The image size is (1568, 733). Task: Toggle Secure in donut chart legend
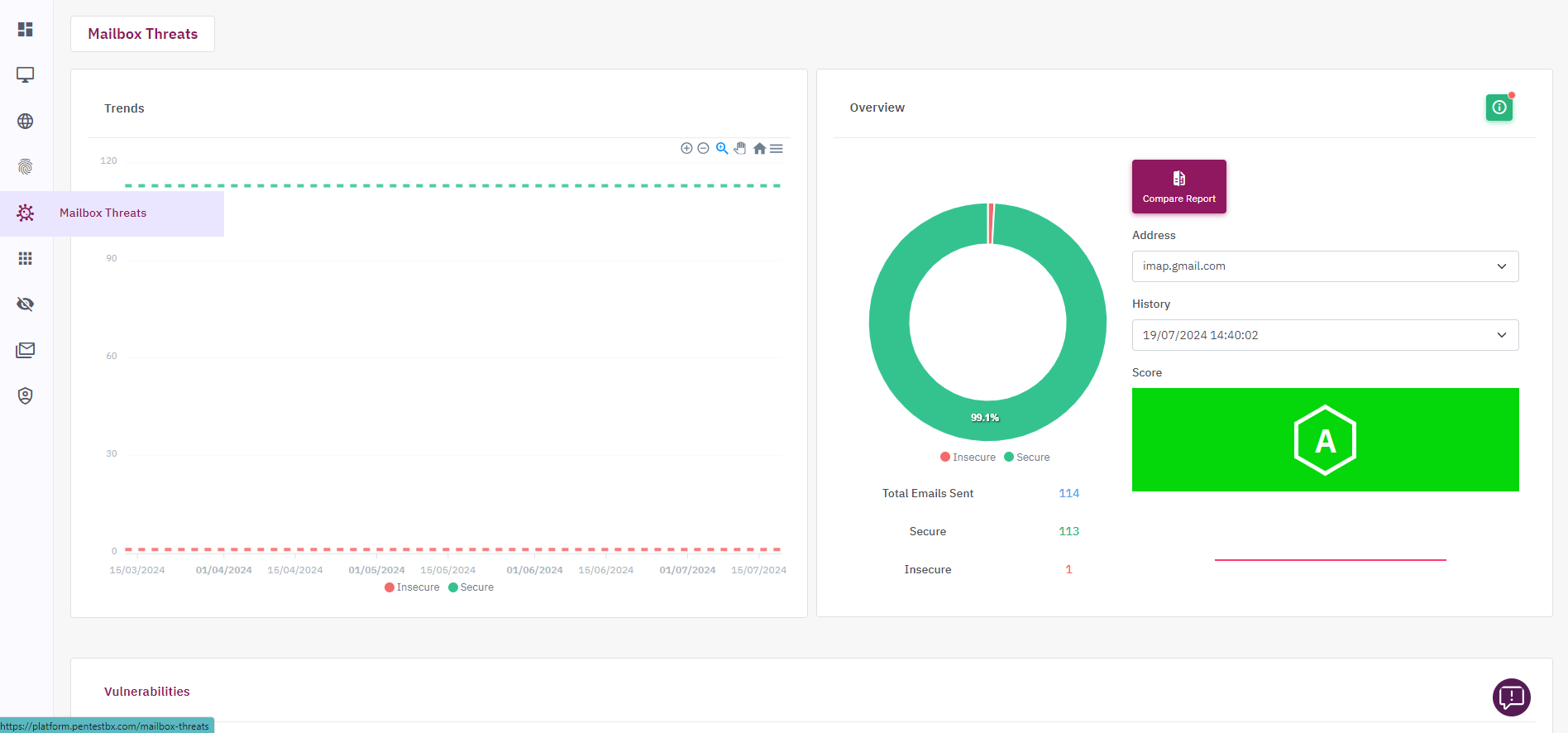click(1027, 458)
